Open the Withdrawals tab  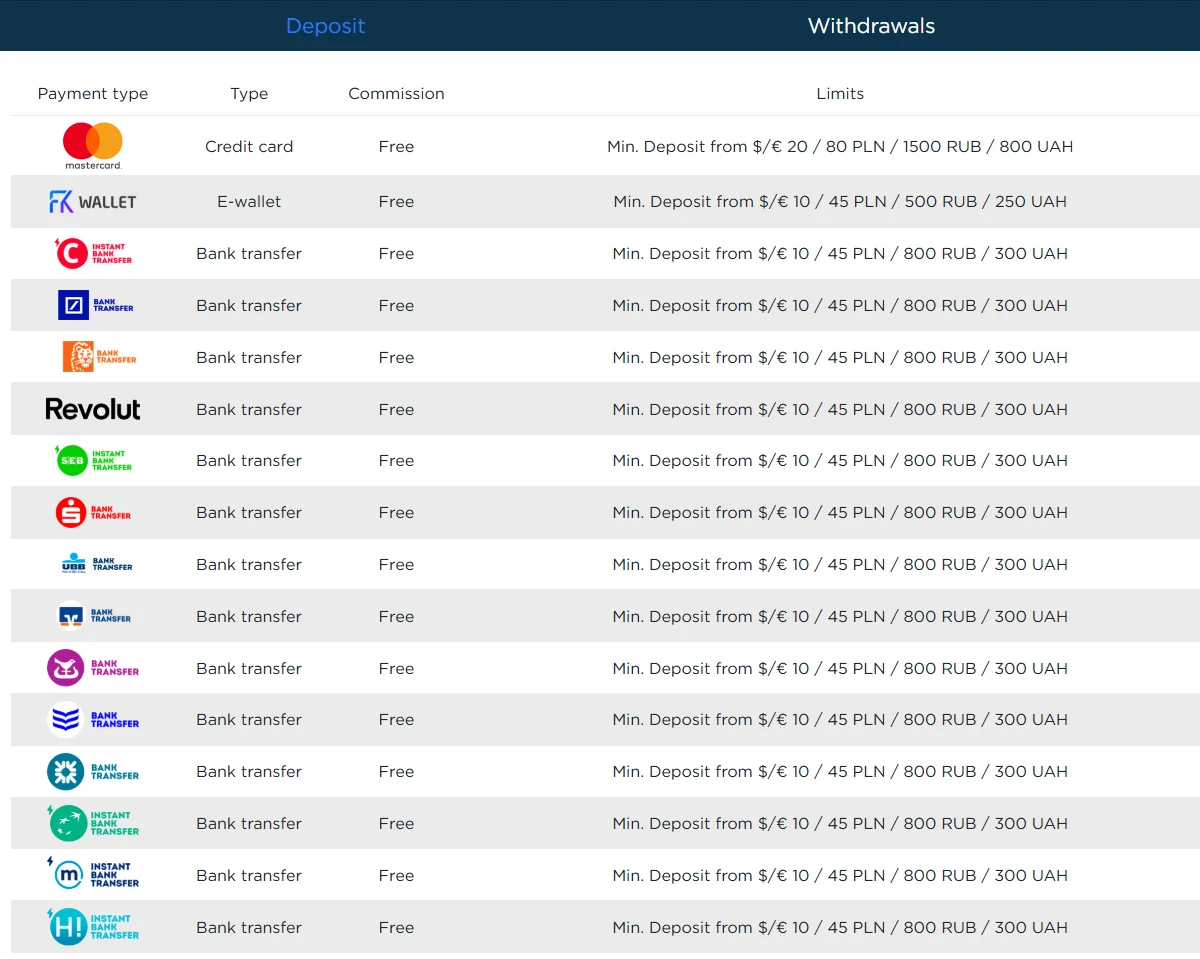click(x=872, y=26)
